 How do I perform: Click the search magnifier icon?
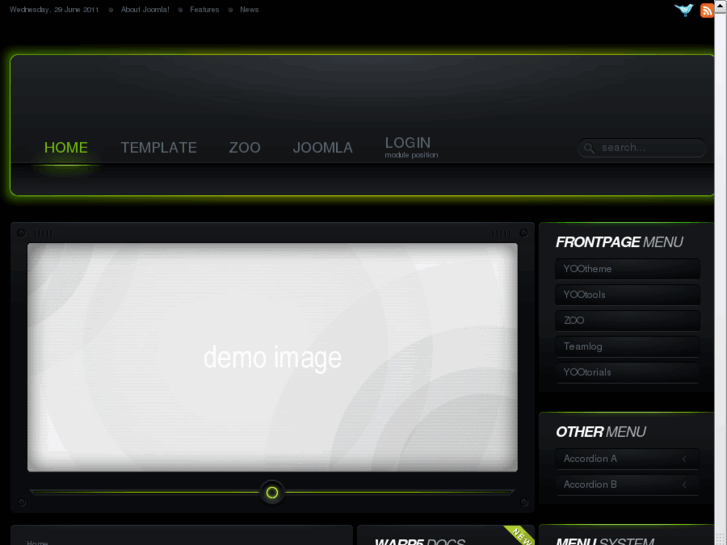(589, 148)
